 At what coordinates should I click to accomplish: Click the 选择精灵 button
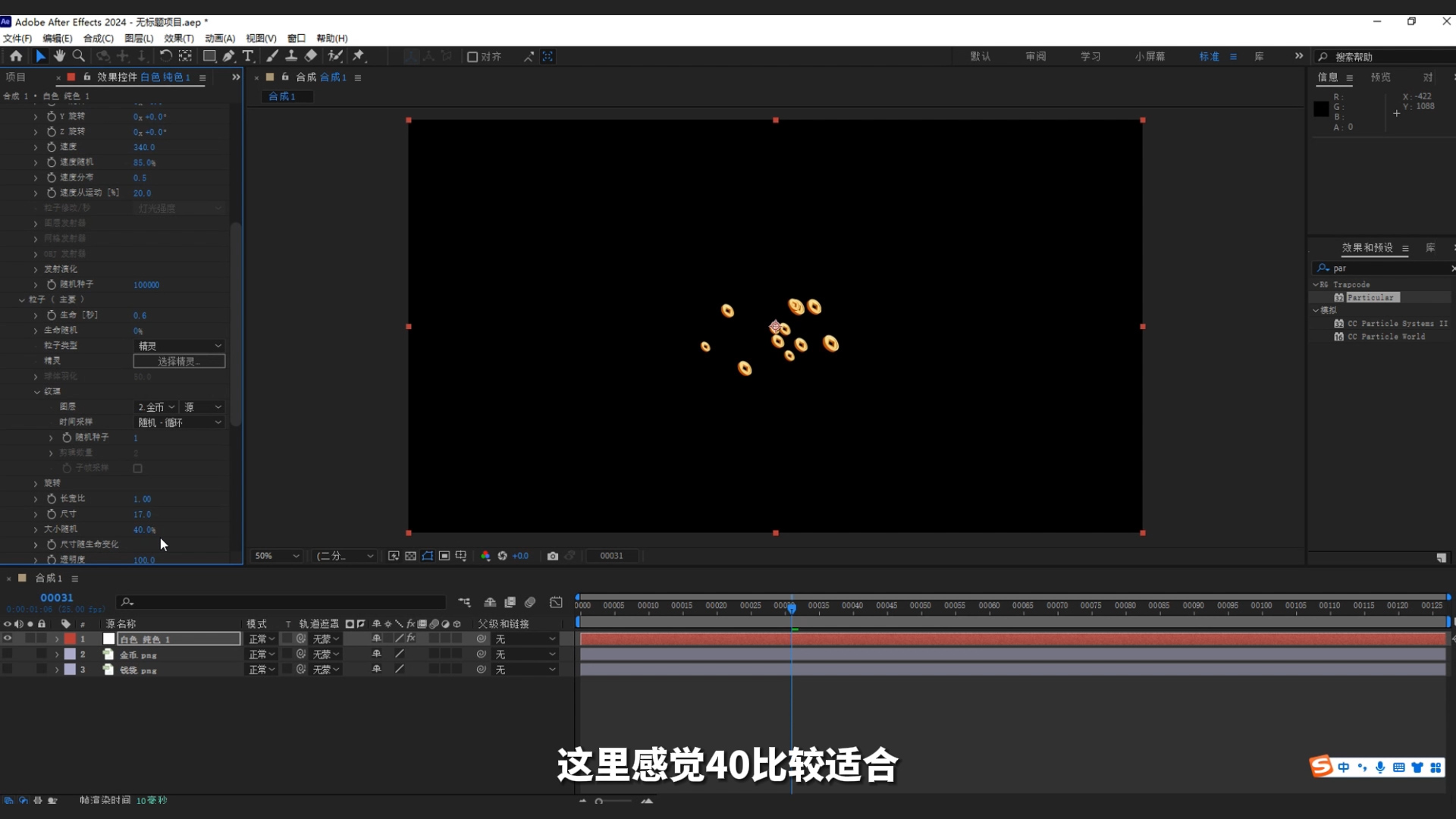click(x=178, y=360)
